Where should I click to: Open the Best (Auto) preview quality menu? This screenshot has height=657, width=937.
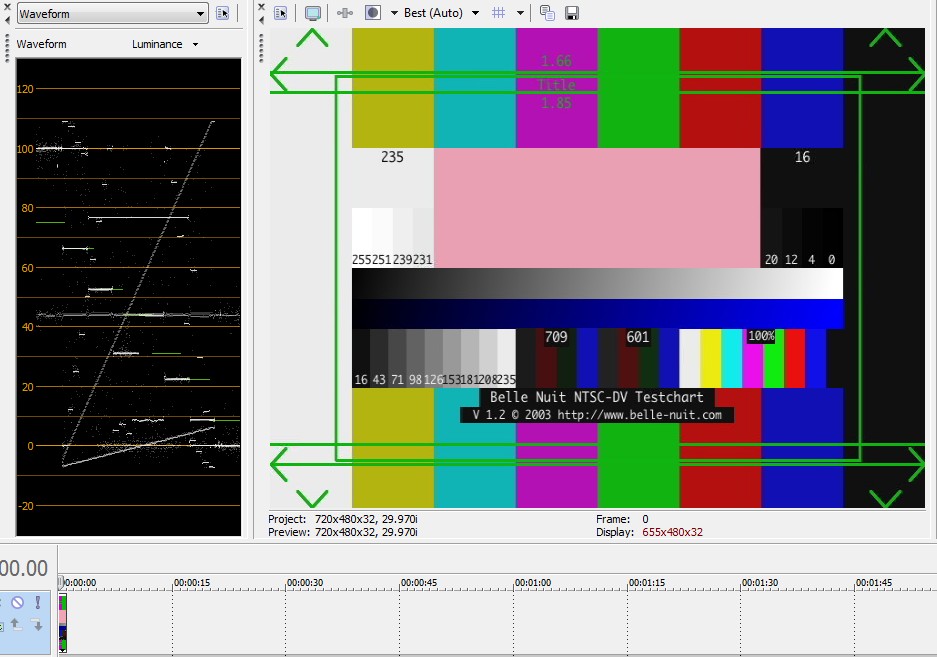click(441, 13)
